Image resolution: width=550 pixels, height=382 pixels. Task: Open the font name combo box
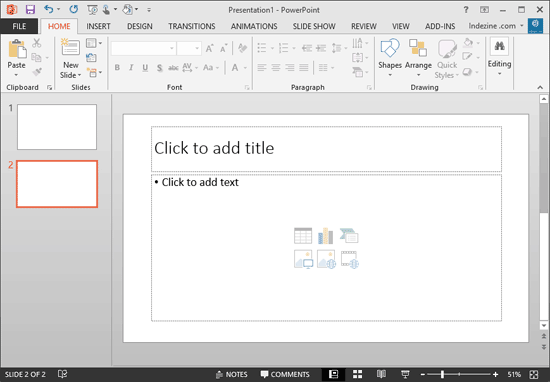pyautogui.click(x=143, y=48)
